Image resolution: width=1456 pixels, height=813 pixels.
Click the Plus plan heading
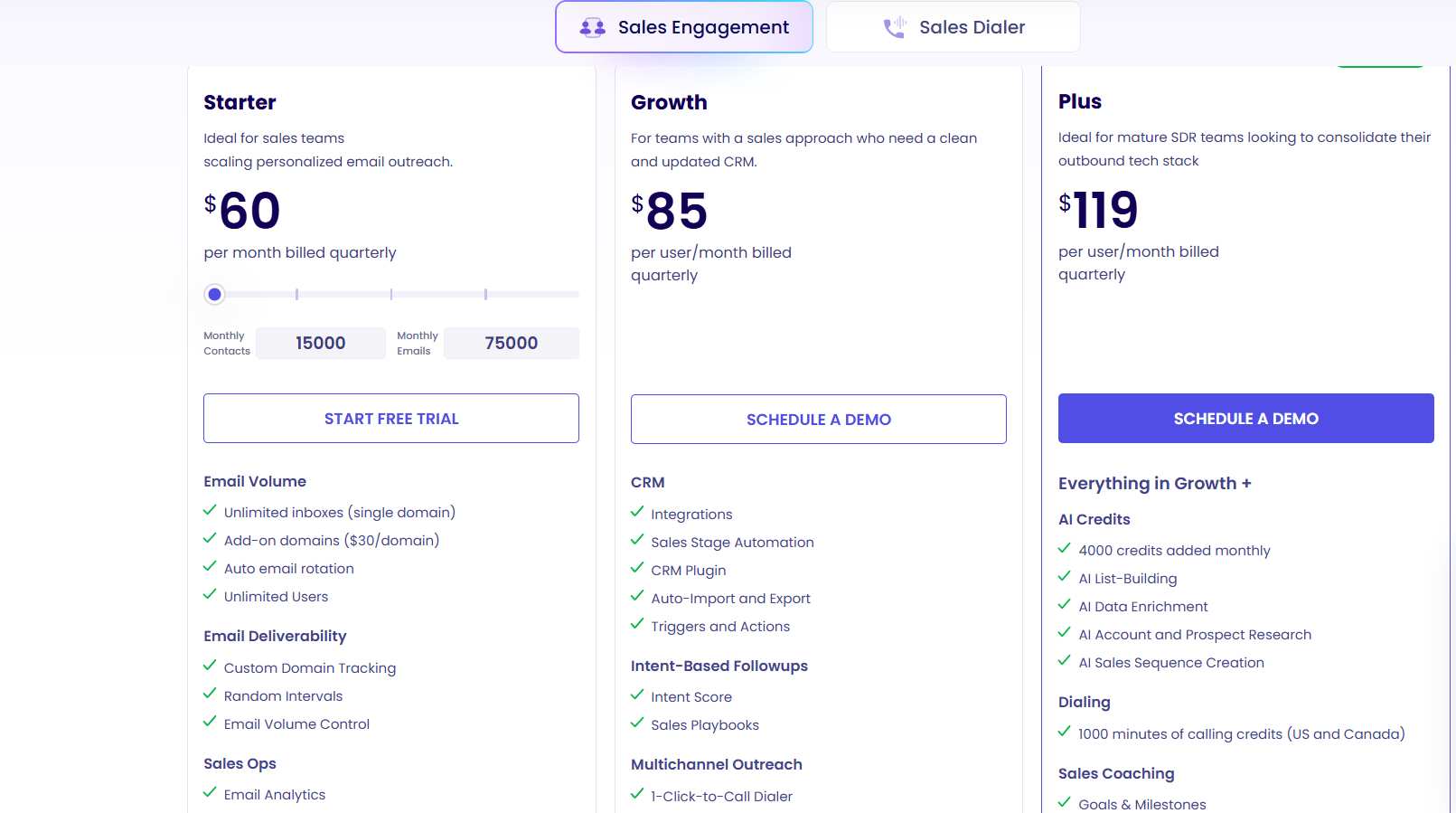click(1080, 101)
